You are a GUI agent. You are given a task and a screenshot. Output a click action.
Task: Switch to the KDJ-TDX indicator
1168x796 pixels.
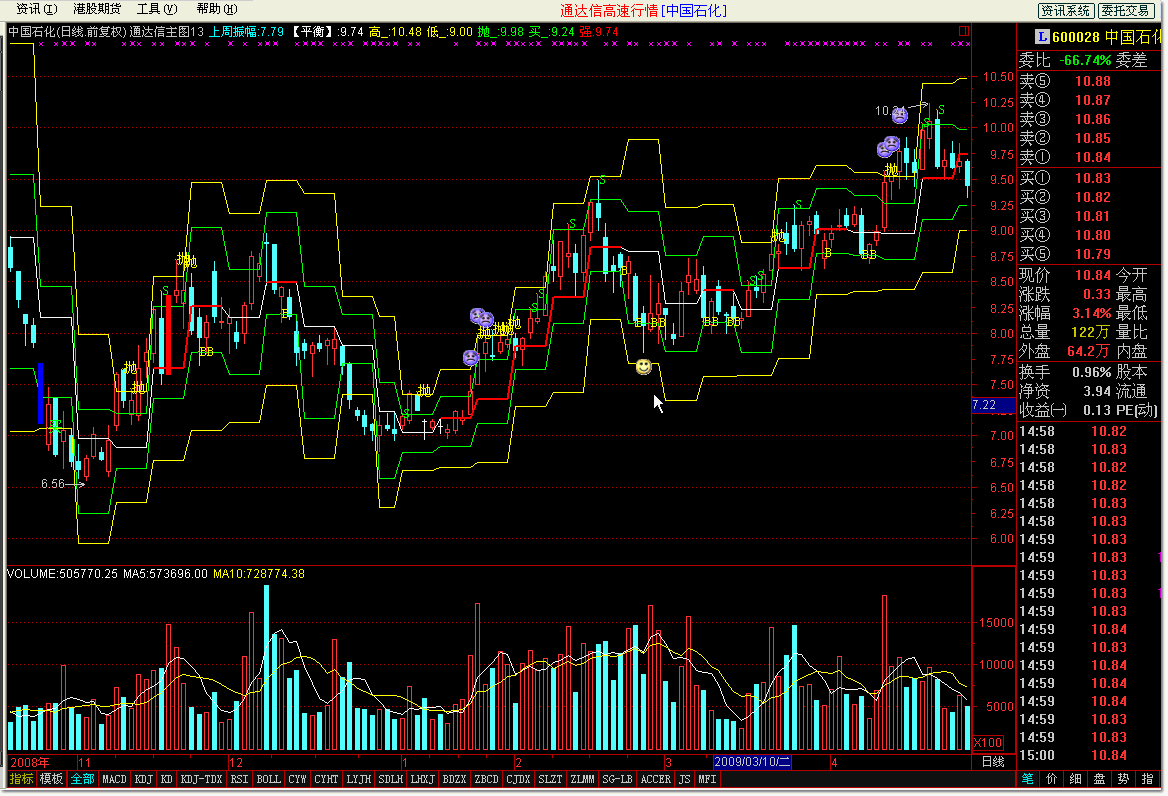point(201,779)
